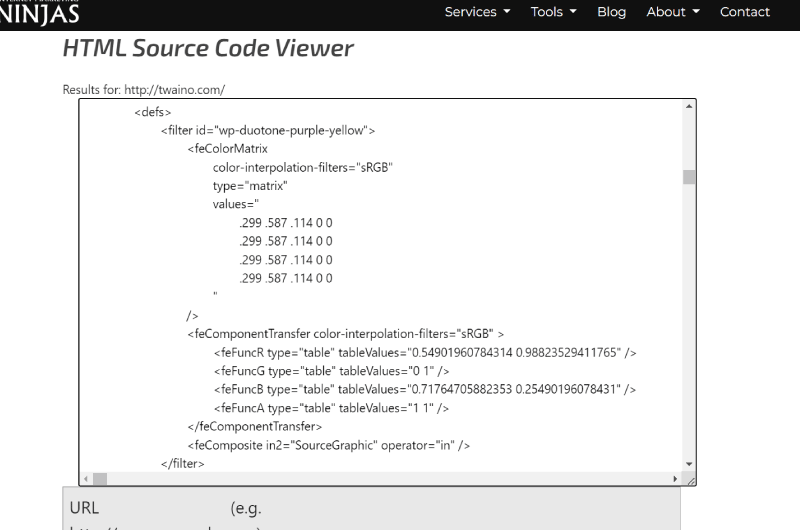Image resolution: width=800 pixels, height=530 pixels.
Task: Expand the About dropdown menu
Action: tap(673, 12)
